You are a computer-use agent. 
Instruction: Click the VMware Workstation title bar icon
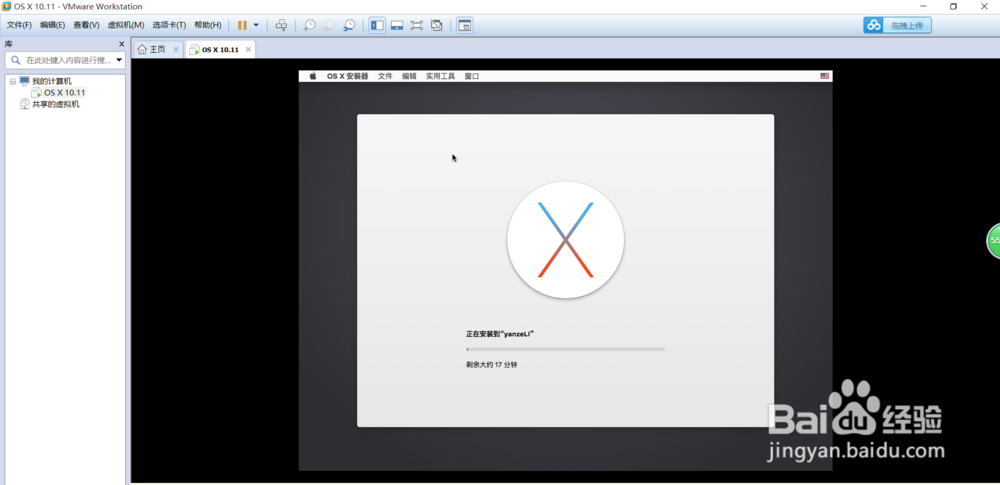(x=6, y=6)
